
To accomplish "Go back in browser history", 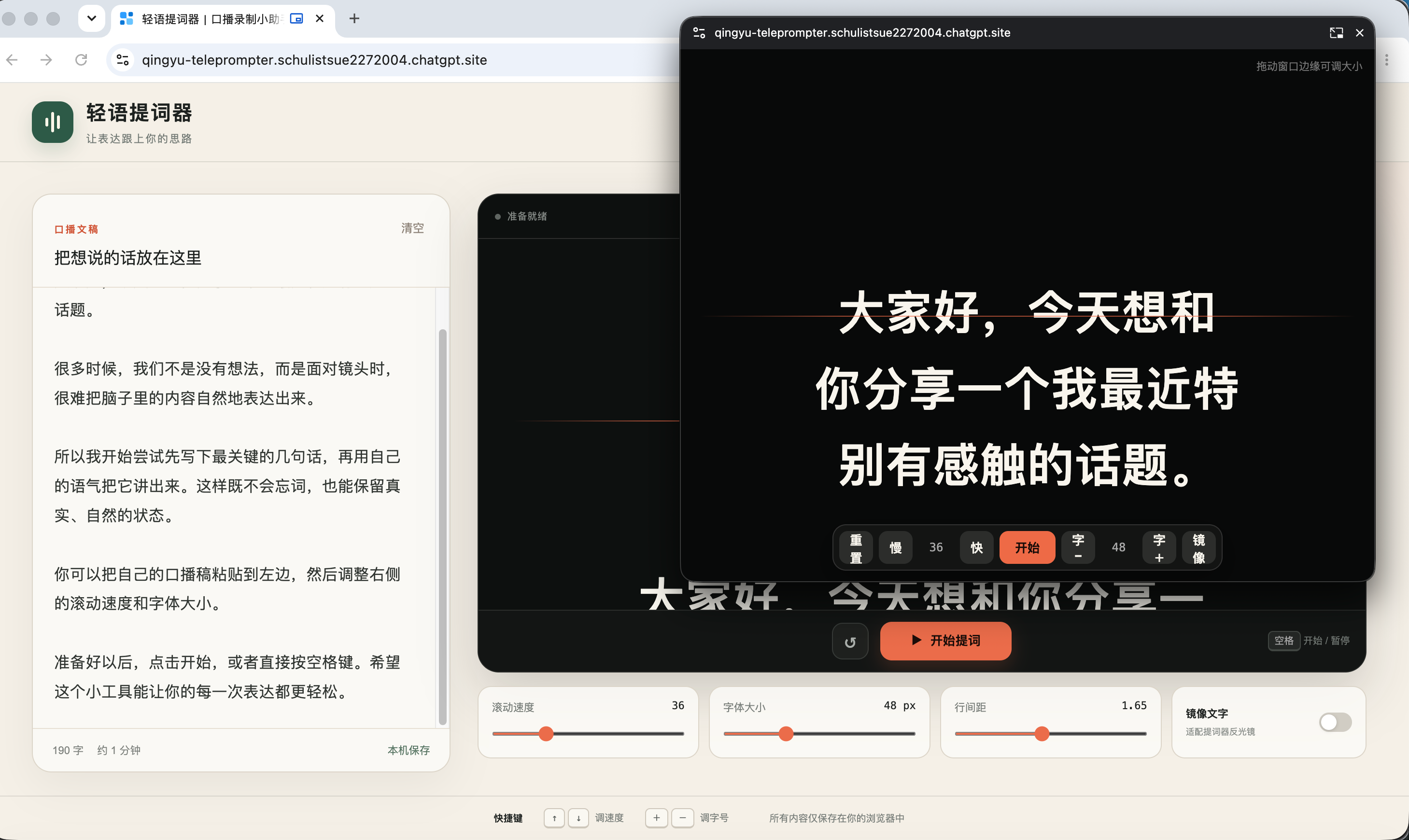I will (13, 60).
